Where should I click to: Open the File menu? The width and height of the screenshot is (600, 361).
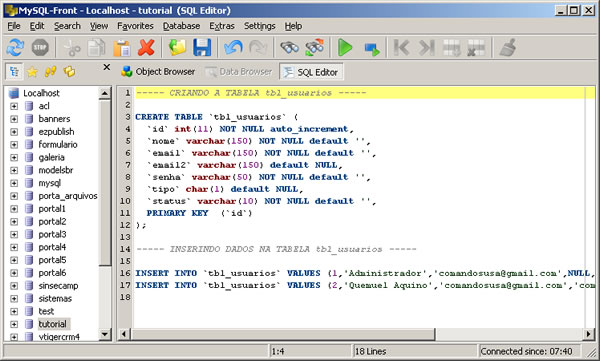(x=14, y=26)
